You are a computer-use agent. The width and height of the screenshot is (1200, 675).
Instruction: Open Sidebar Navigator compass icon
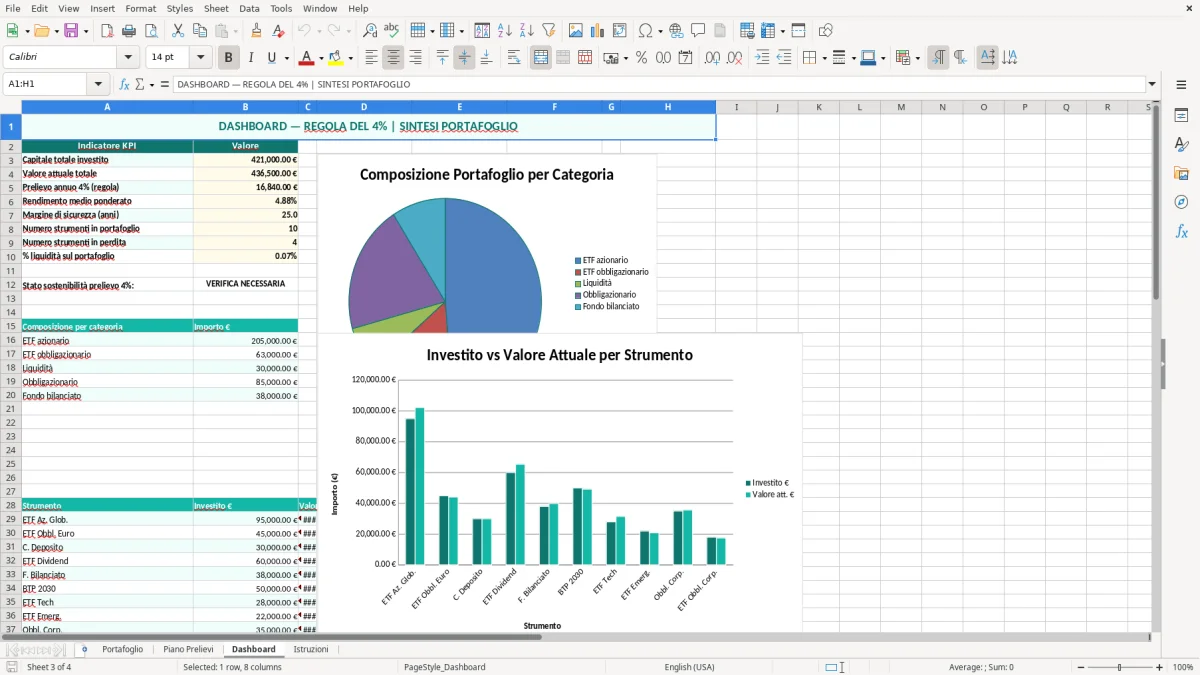click(1181, 202)
